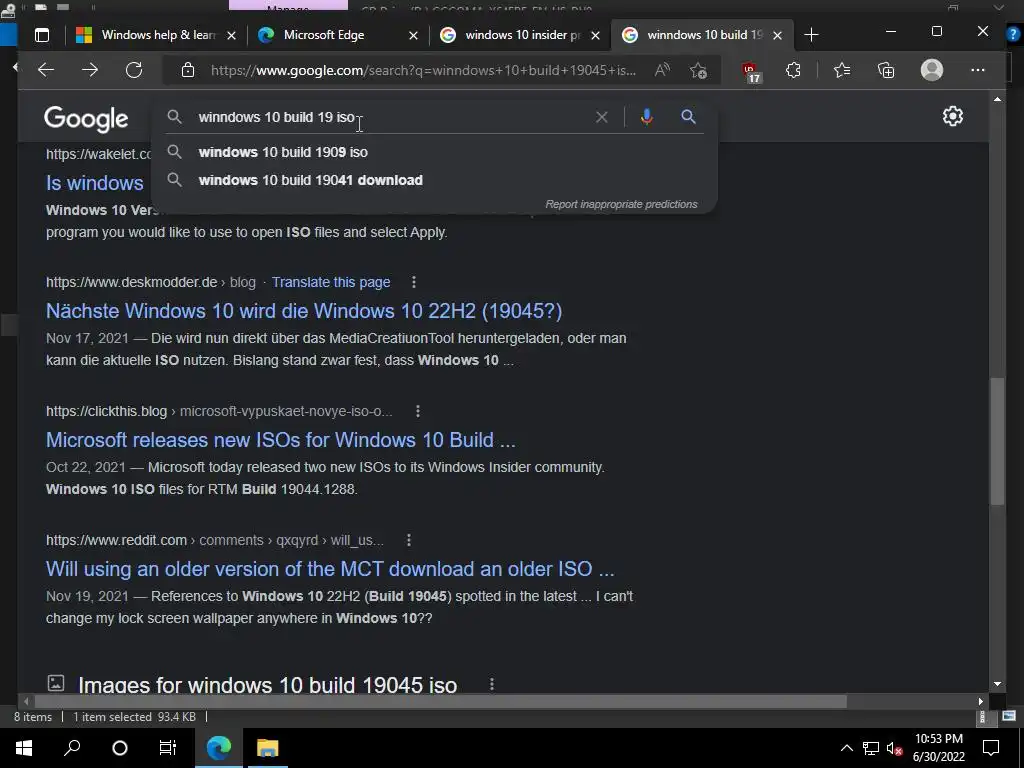
Task: Reload the page with the refresh icon
Action: click(x=134, y=70)
